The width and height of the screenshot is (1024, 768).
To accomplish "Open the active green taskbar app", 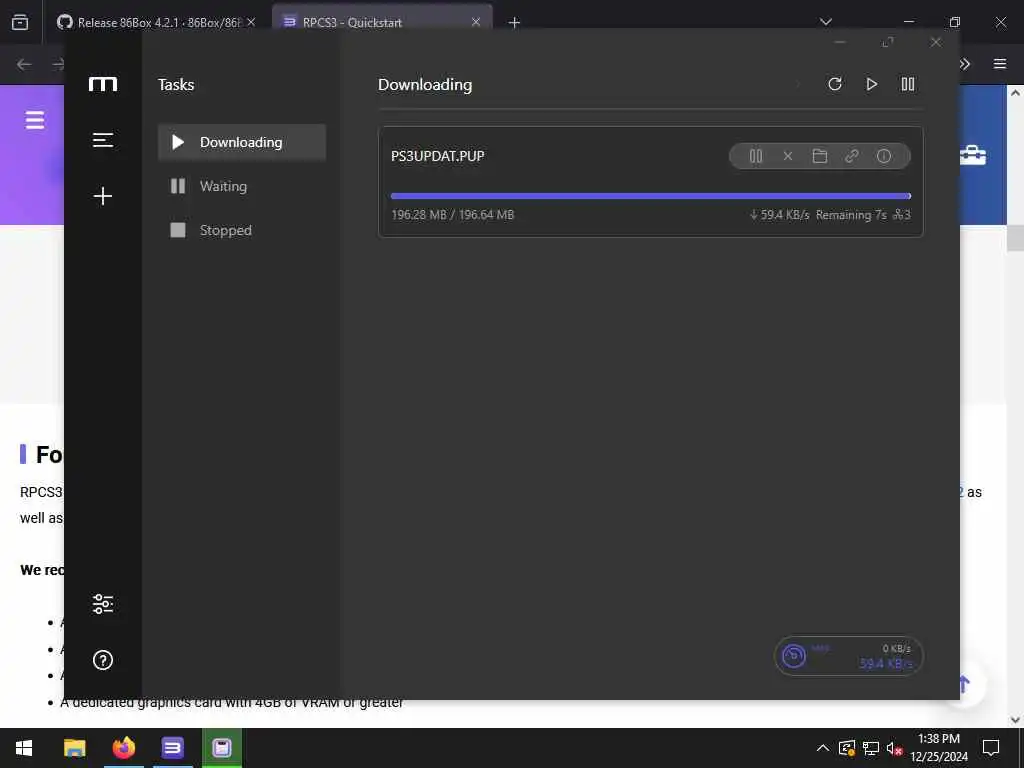I will pos(222,748).
